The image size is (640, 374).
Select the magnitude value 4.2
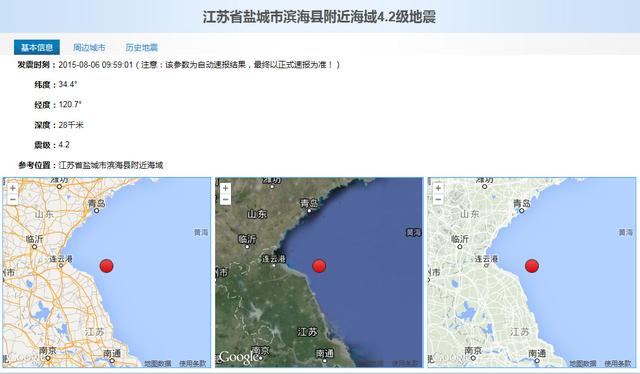point(64,145)
